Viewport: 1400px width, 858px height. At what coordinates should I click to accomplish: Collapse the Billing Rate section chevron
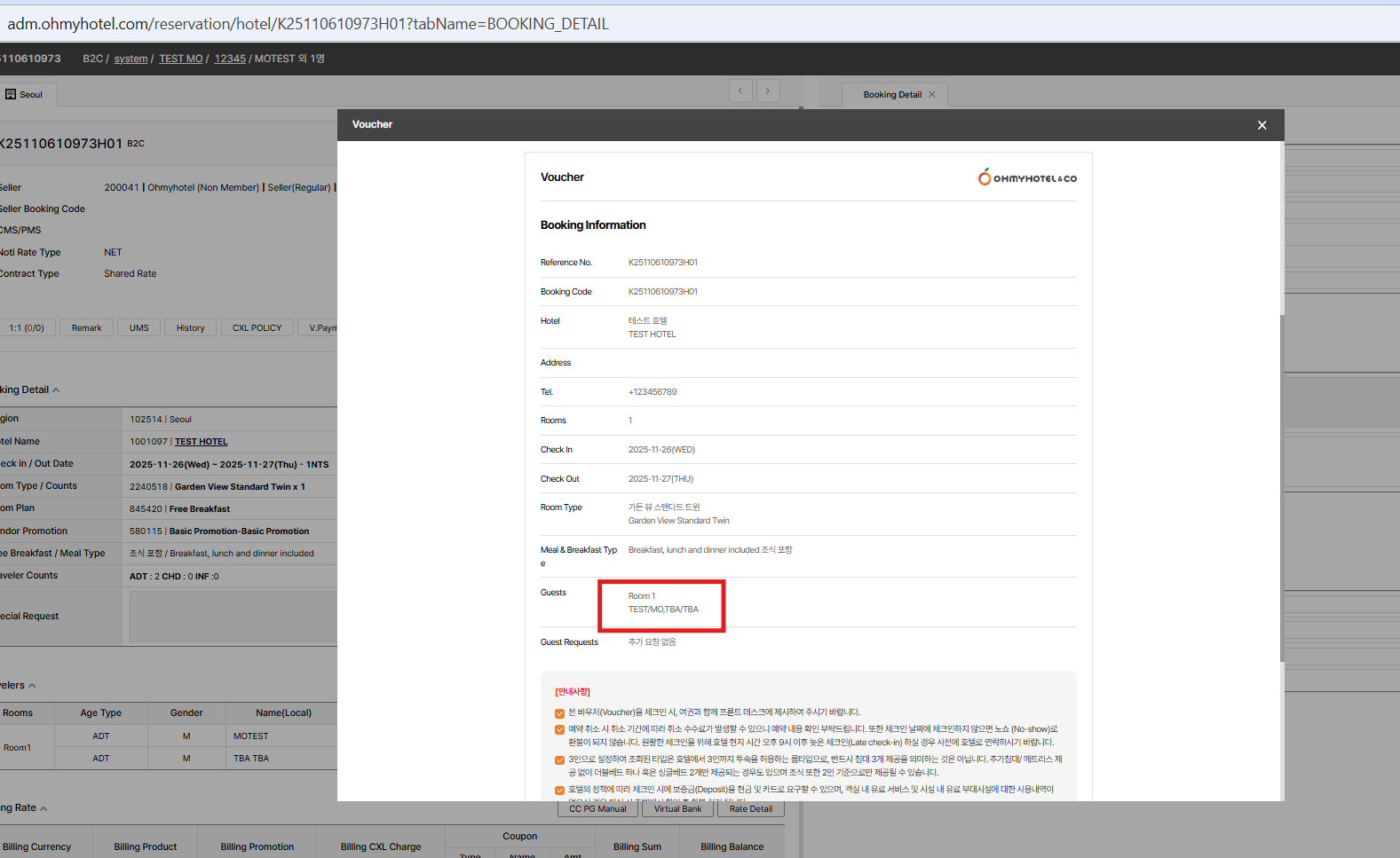pos(44,808)
